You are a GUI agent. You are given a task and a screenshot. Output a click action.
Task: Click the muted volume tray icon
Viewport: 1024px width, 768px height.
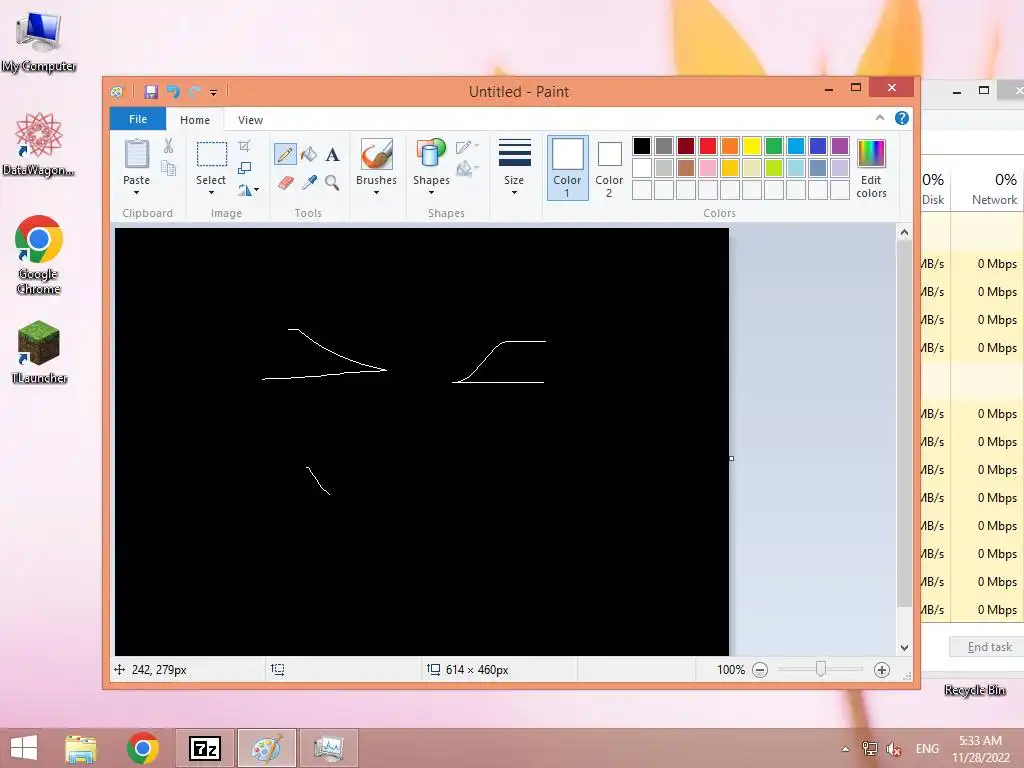(x=893, y=749)
